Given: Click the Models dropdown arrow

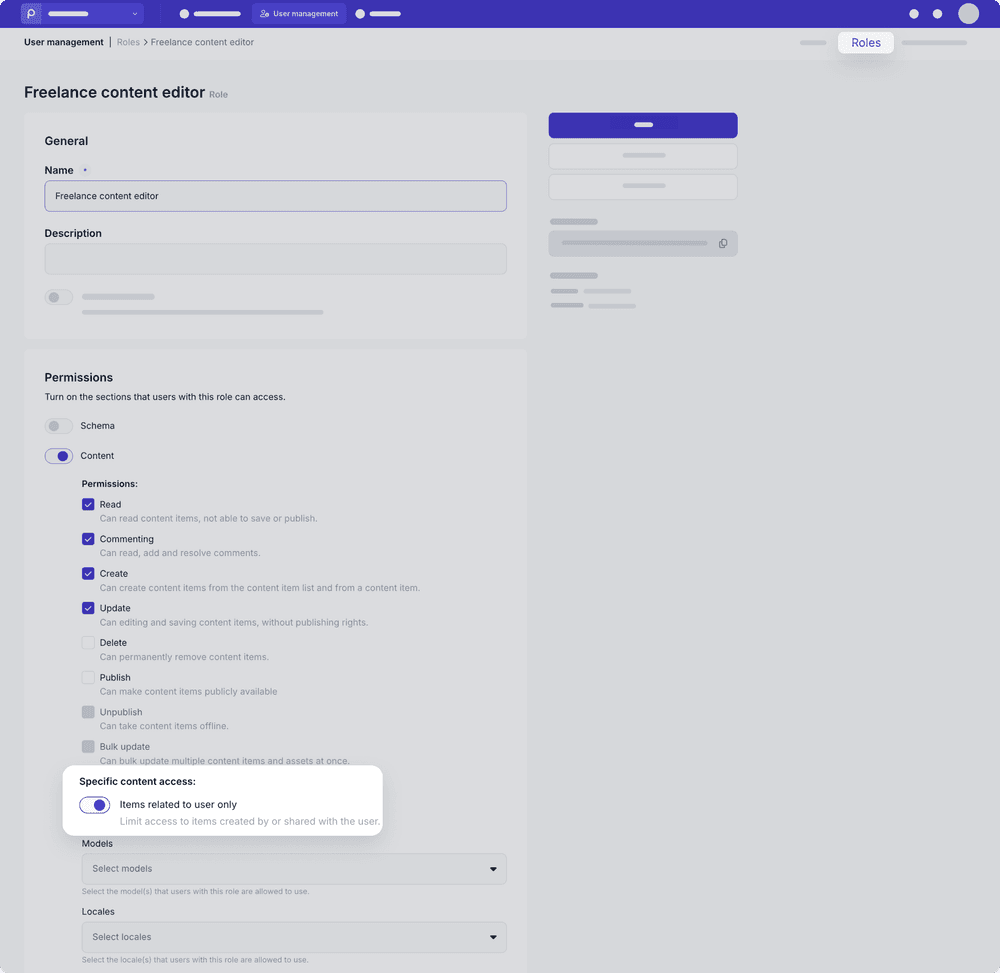Looking at the screenshot, I should click(493, 869).
